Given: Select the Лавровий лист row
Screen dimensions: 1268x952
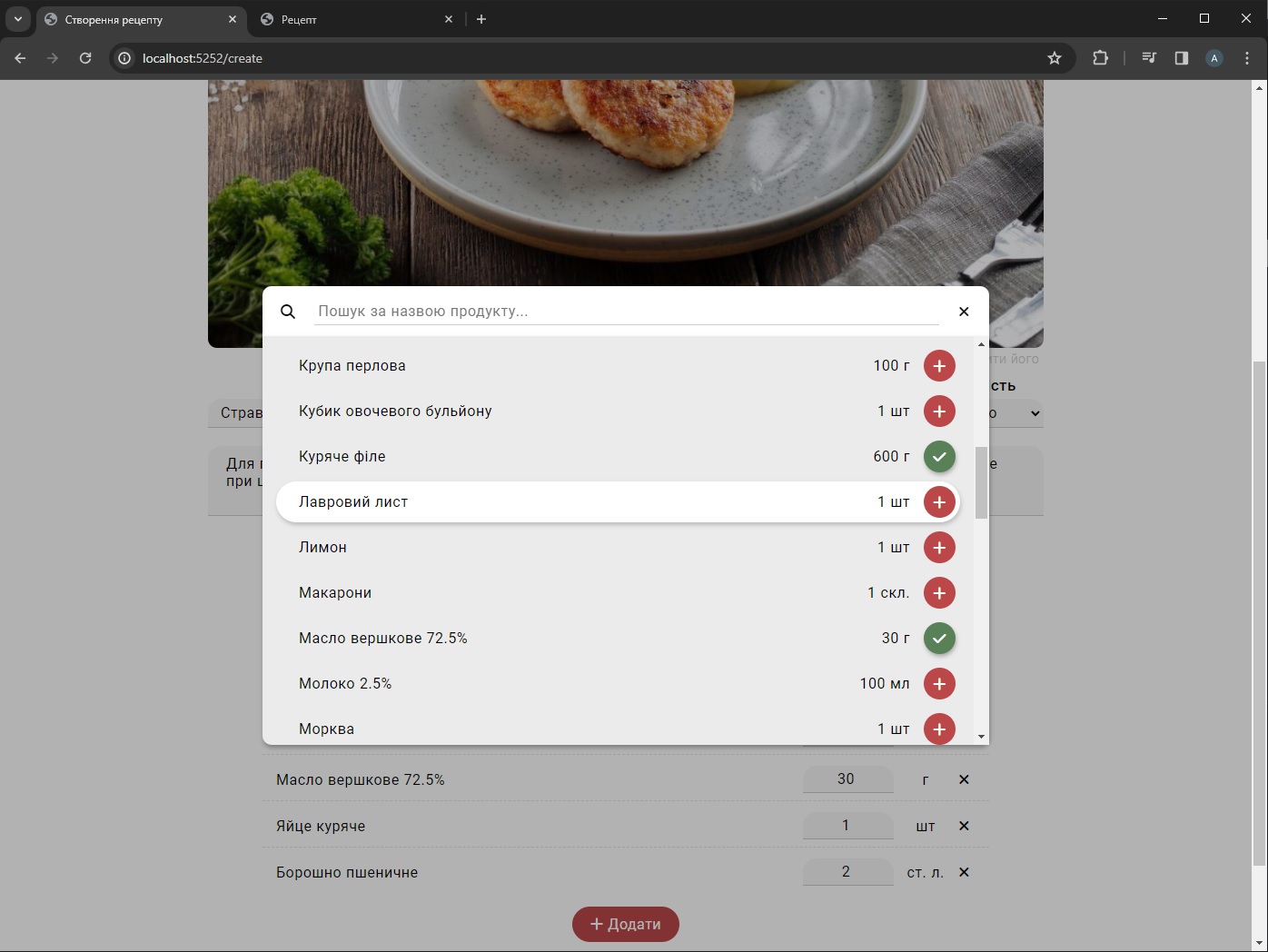Looking at the screenshot, I should pos(618,502).
